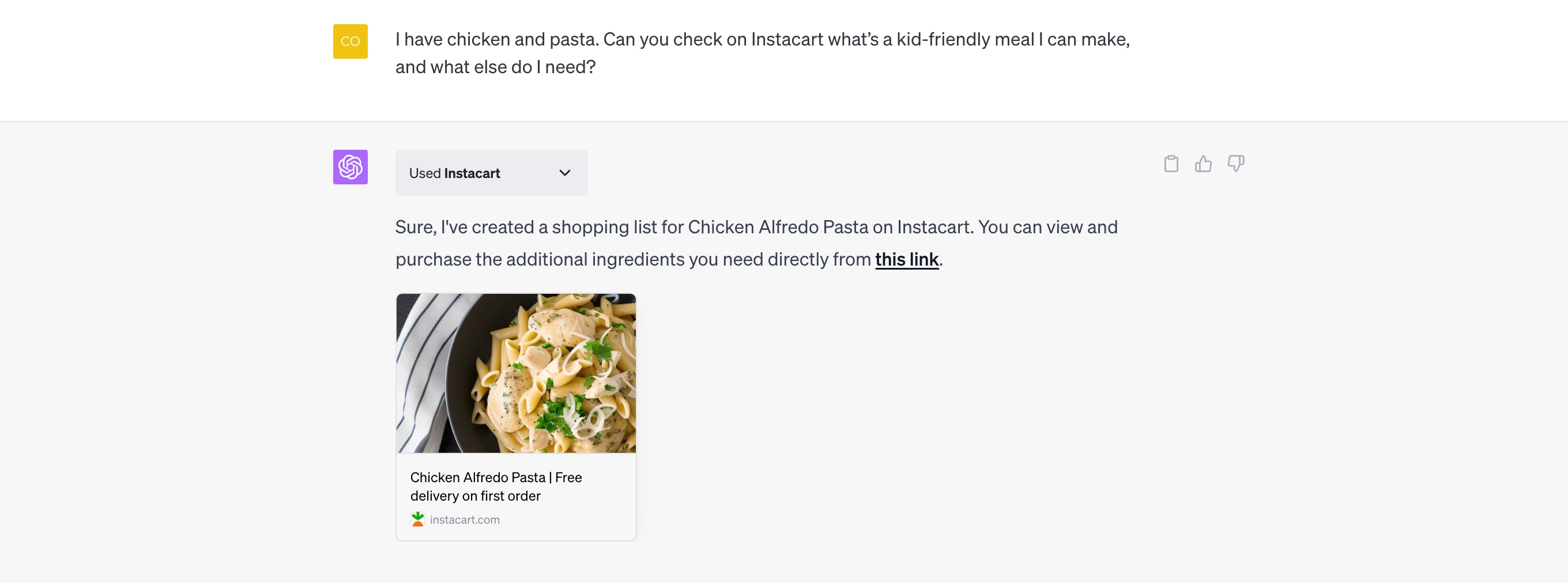The height and width of the screenshot is (583, 1568).
Task: Open the underlined "this link" hyperlink
Action: tap(906, 259)
